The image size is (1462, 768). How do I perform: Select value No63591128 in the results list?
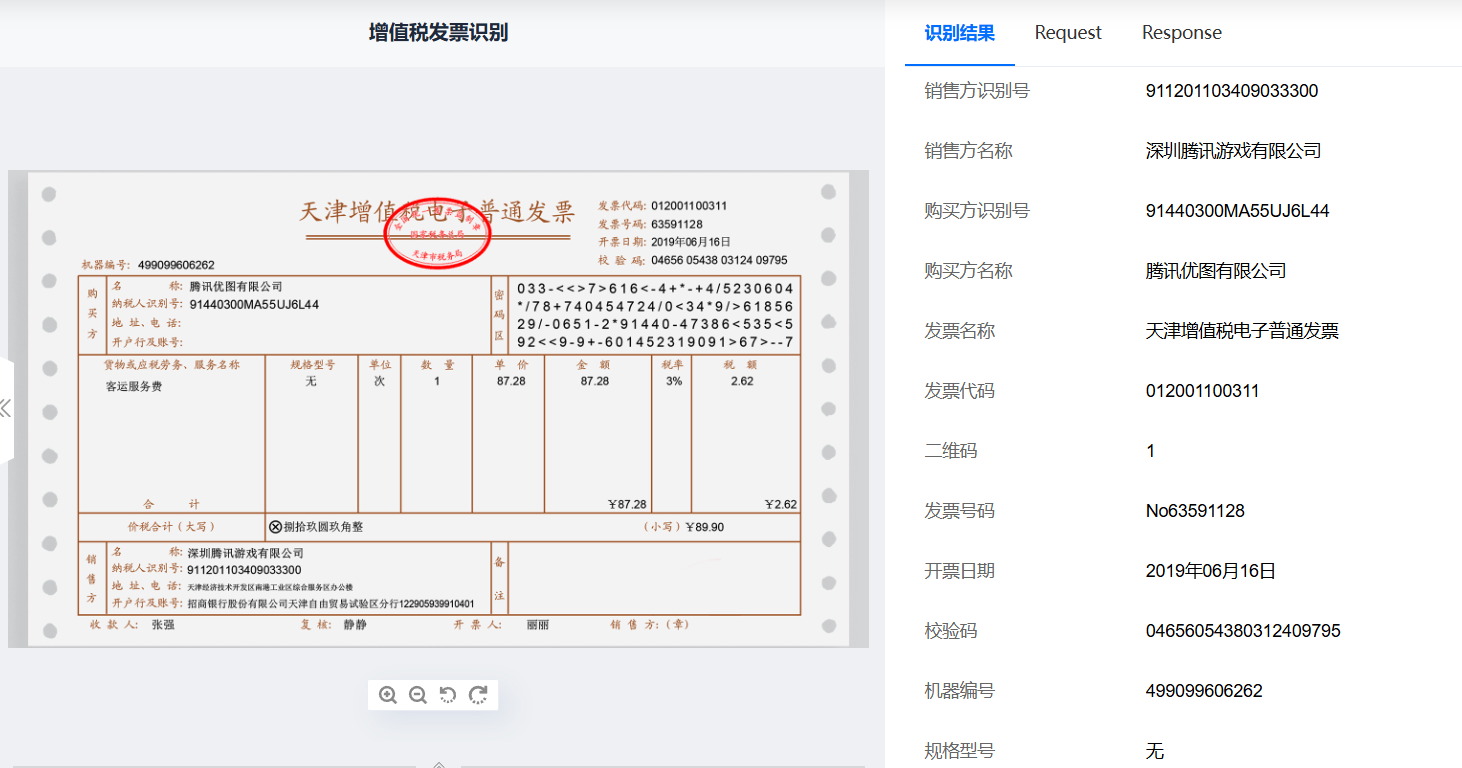point(1195,511)
